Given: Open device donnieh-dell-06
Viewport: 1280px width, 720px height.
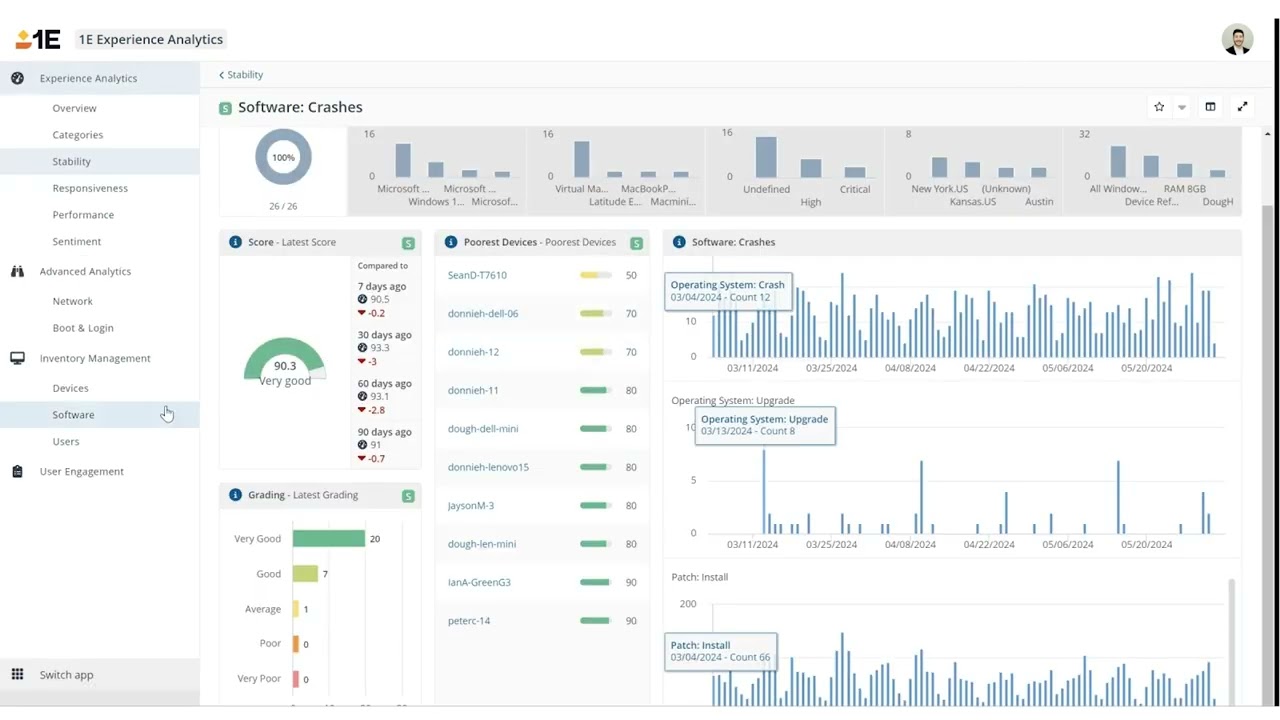Looking at the screenshot, I should click(483, 313).
